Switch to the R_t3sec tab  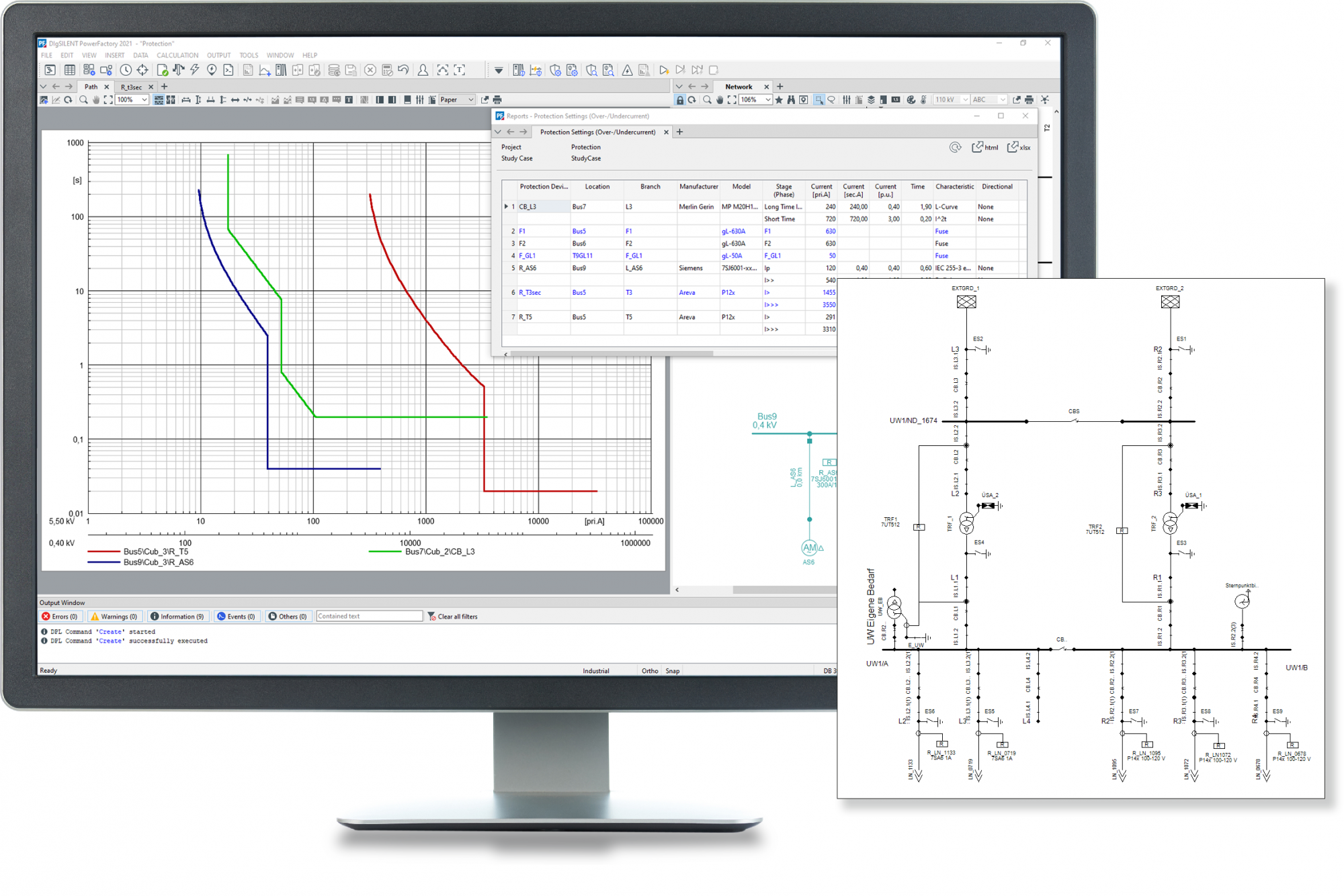coord(132,87)
